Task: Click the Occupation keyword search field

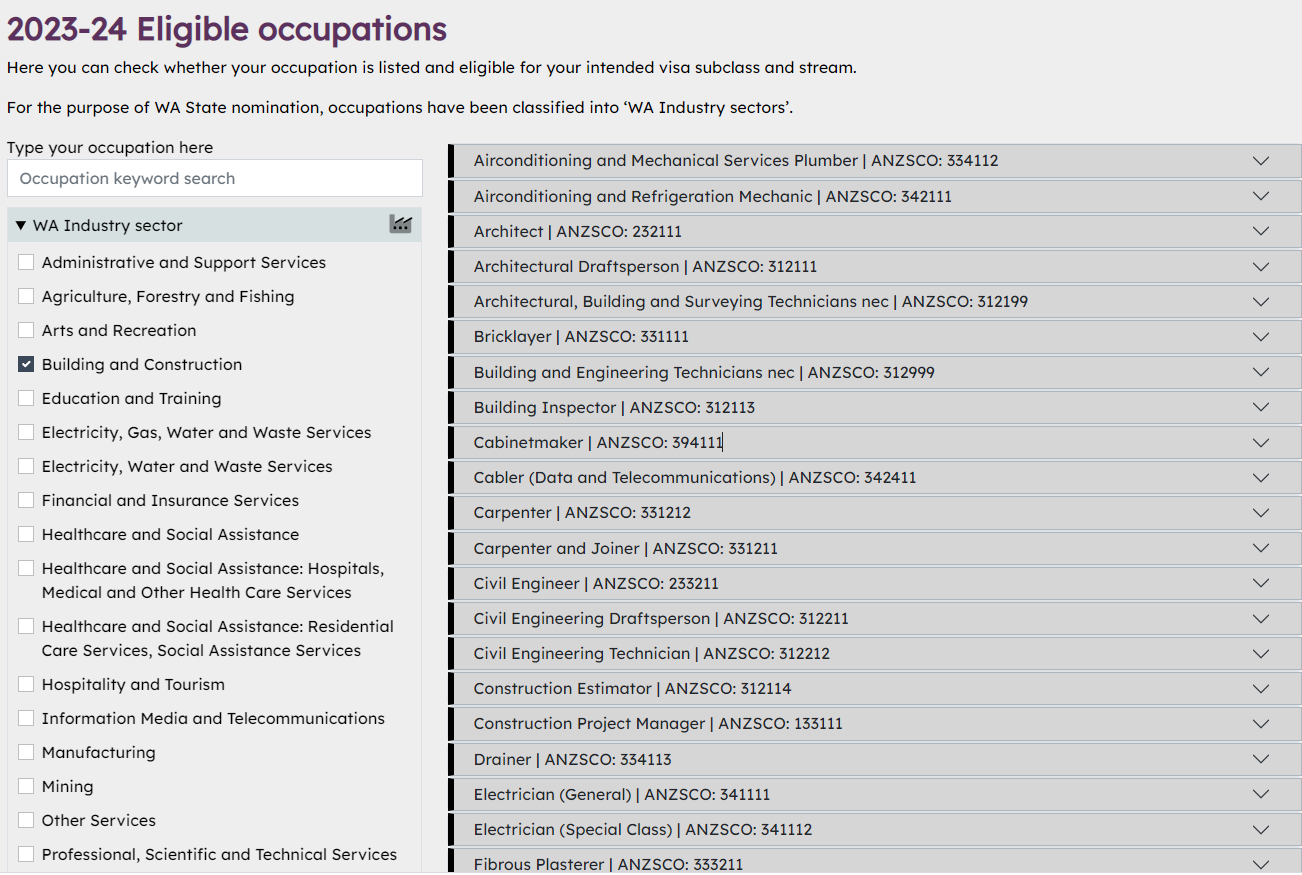Action: 214,179
